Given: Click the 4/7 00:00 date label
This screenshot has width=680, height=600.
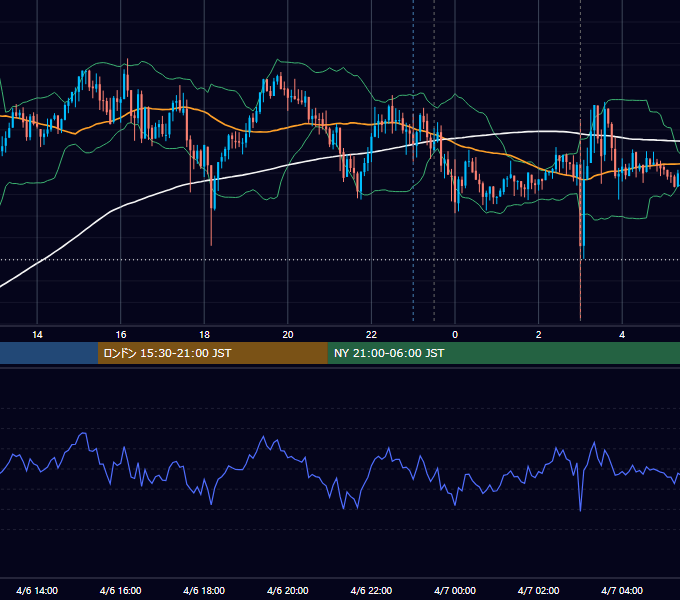Looking at the screenshot, I should click(455, 590).
